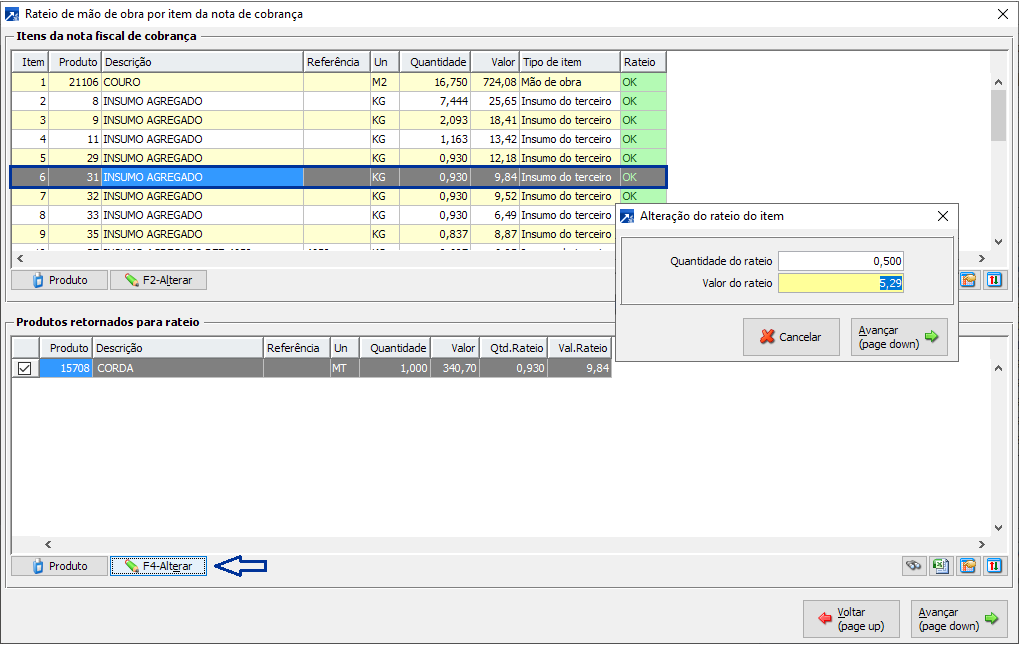Click 340,70 value cell

click(455, 368)
